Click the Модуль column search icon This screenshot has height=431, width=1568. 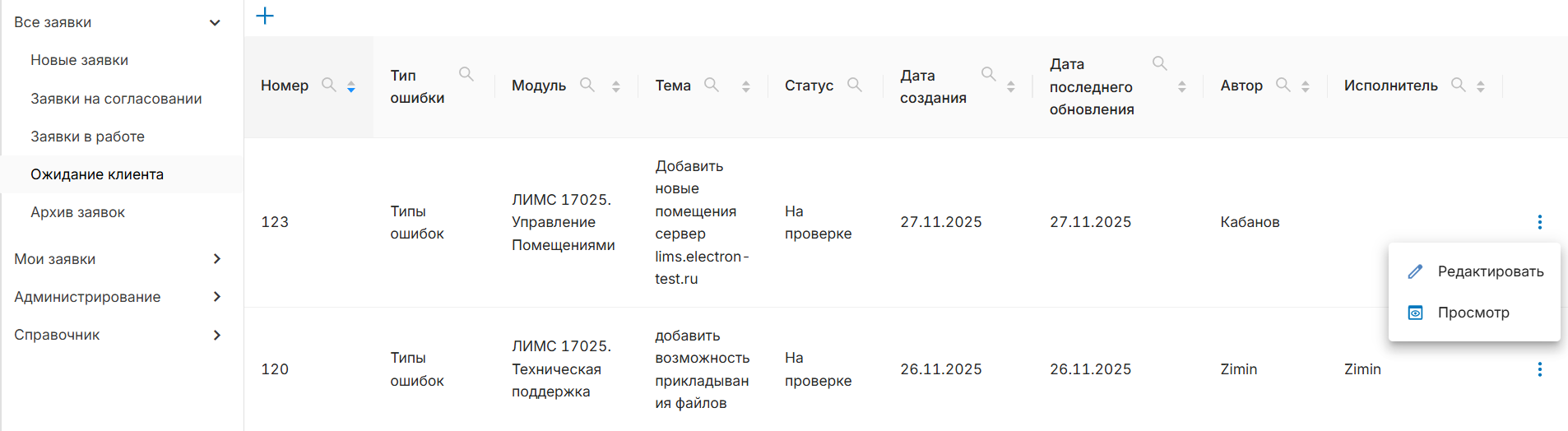pos(587,85)
